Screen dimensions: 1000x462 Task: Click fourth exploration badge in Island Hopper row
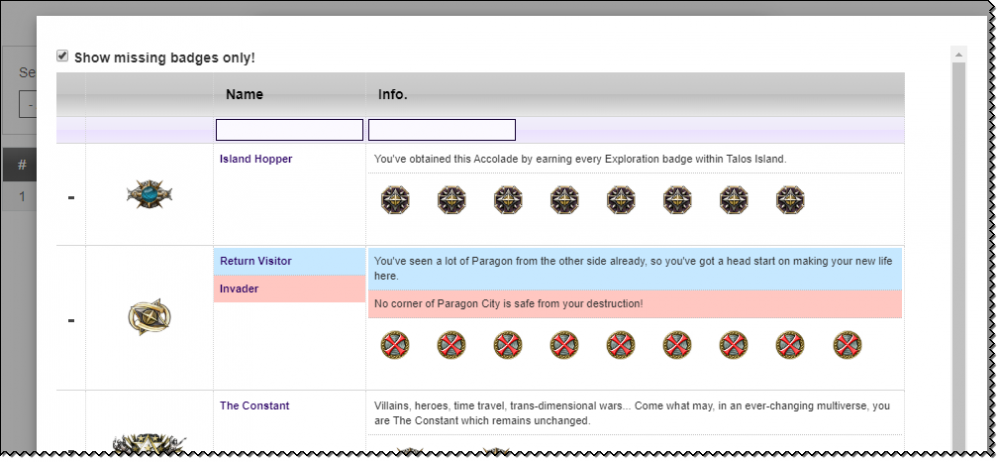(564, 200)
